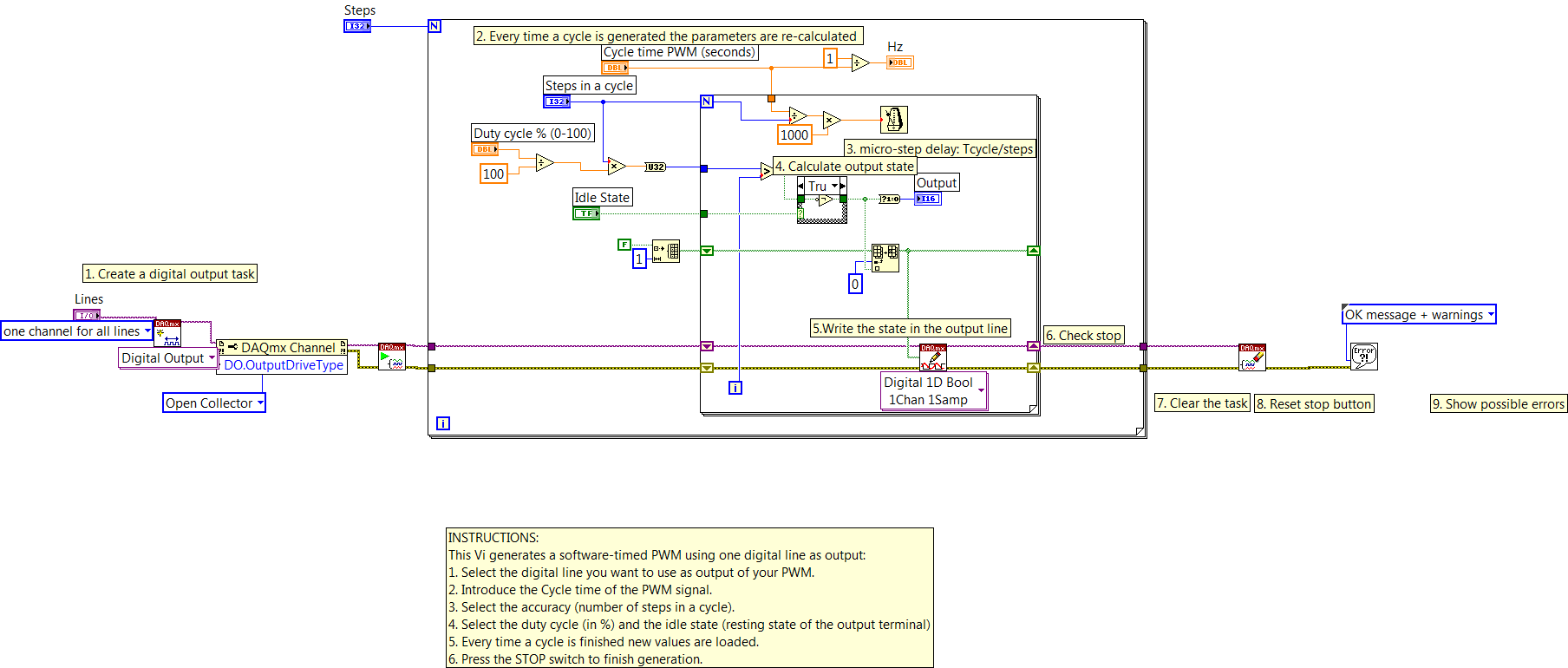
Task: Select the Idle State boolean terminal
Action: tap(586, 213)
